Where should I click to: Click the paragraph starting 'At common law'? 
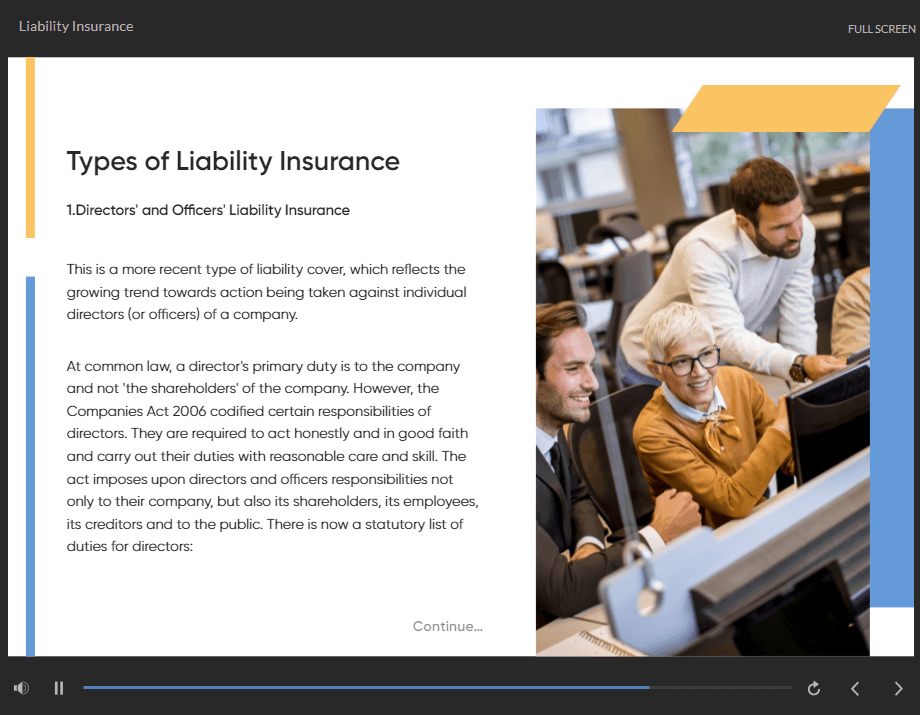coord(272,456)
